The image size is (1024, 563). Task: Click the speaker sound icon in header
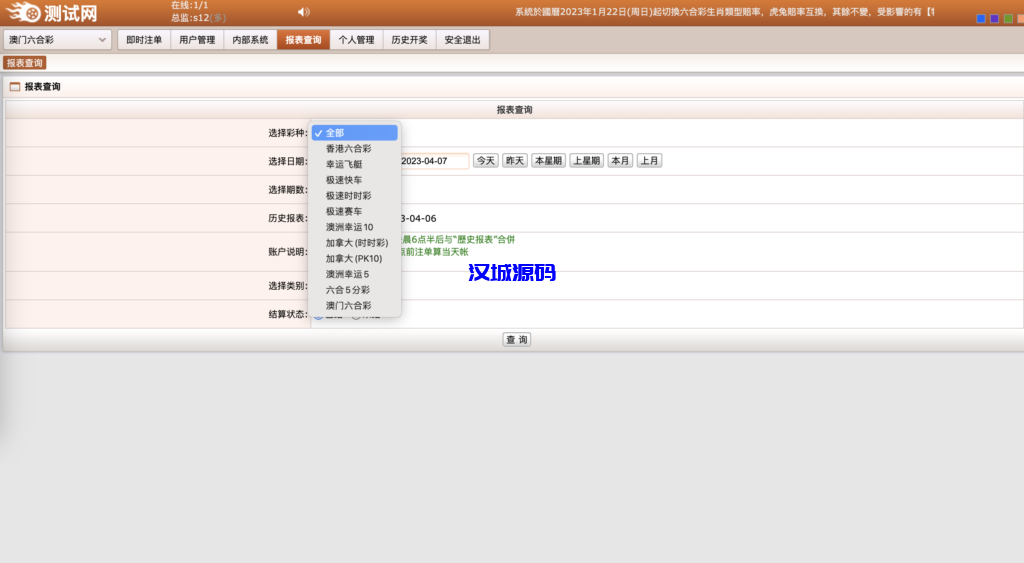(x=304, y=12)
